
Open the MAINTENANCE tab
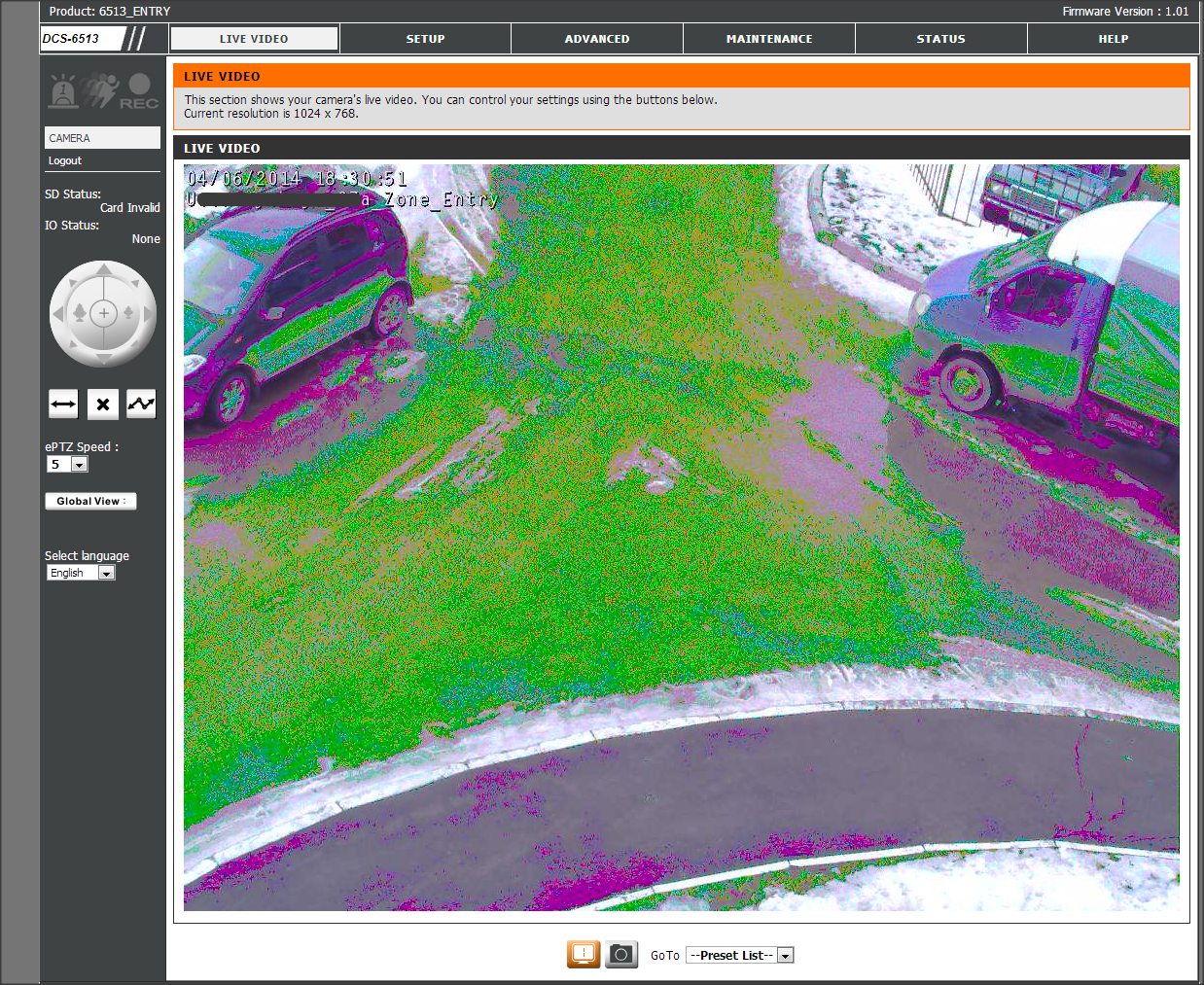click(768, 39)
